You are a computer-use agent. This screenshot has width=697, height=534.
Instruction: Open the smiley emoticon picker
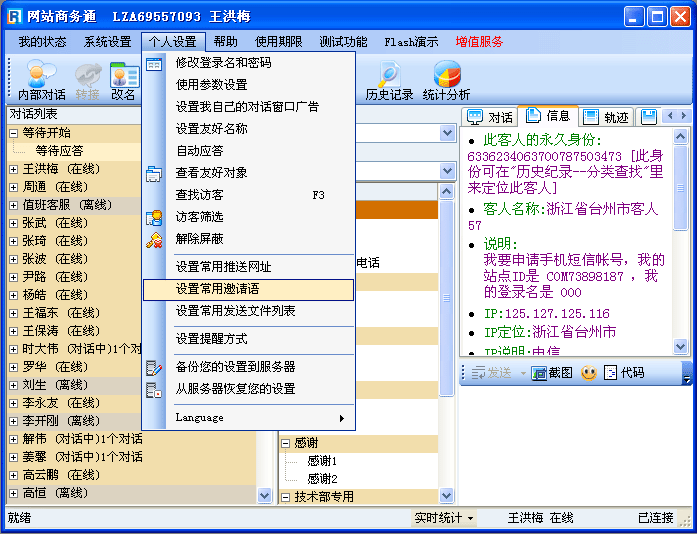(x=589, y=373)
